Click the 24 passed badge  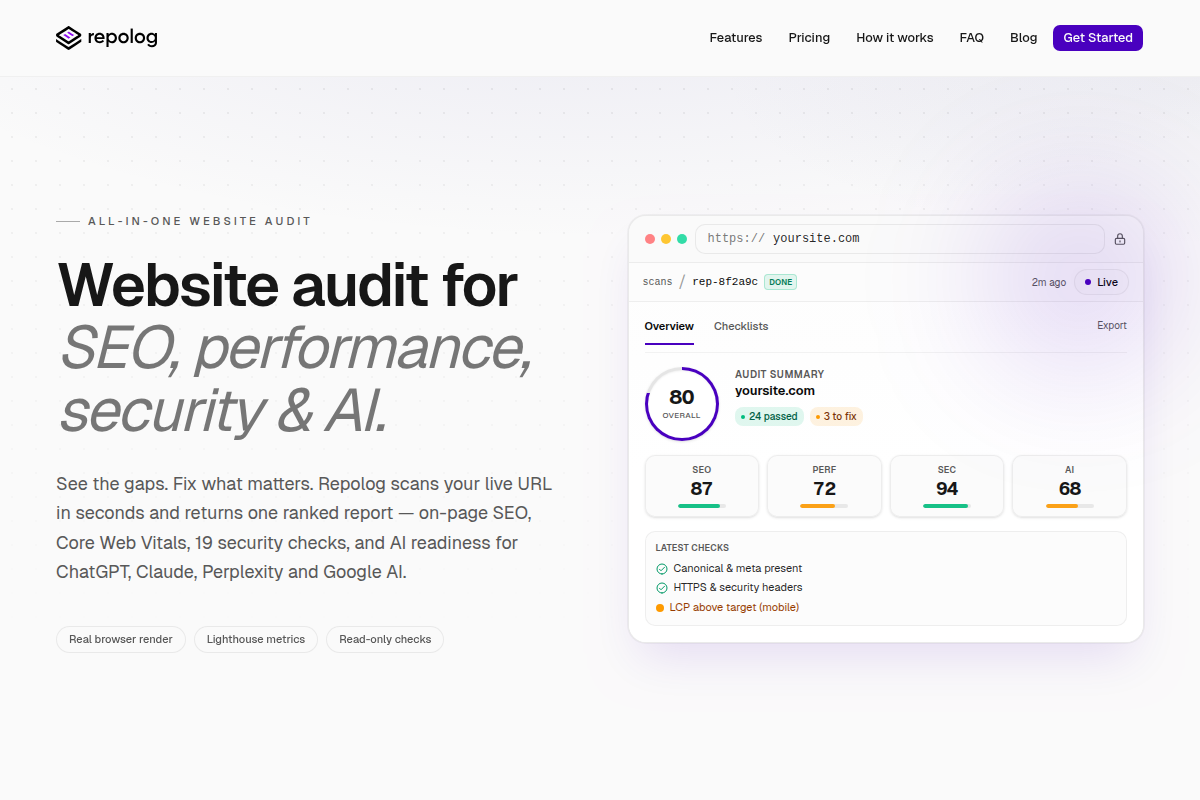coord(769,416)
